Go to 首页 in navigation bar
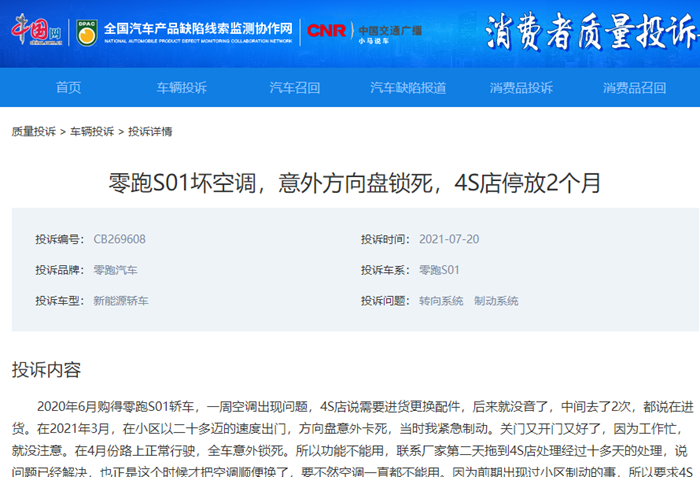 [68, 88]
